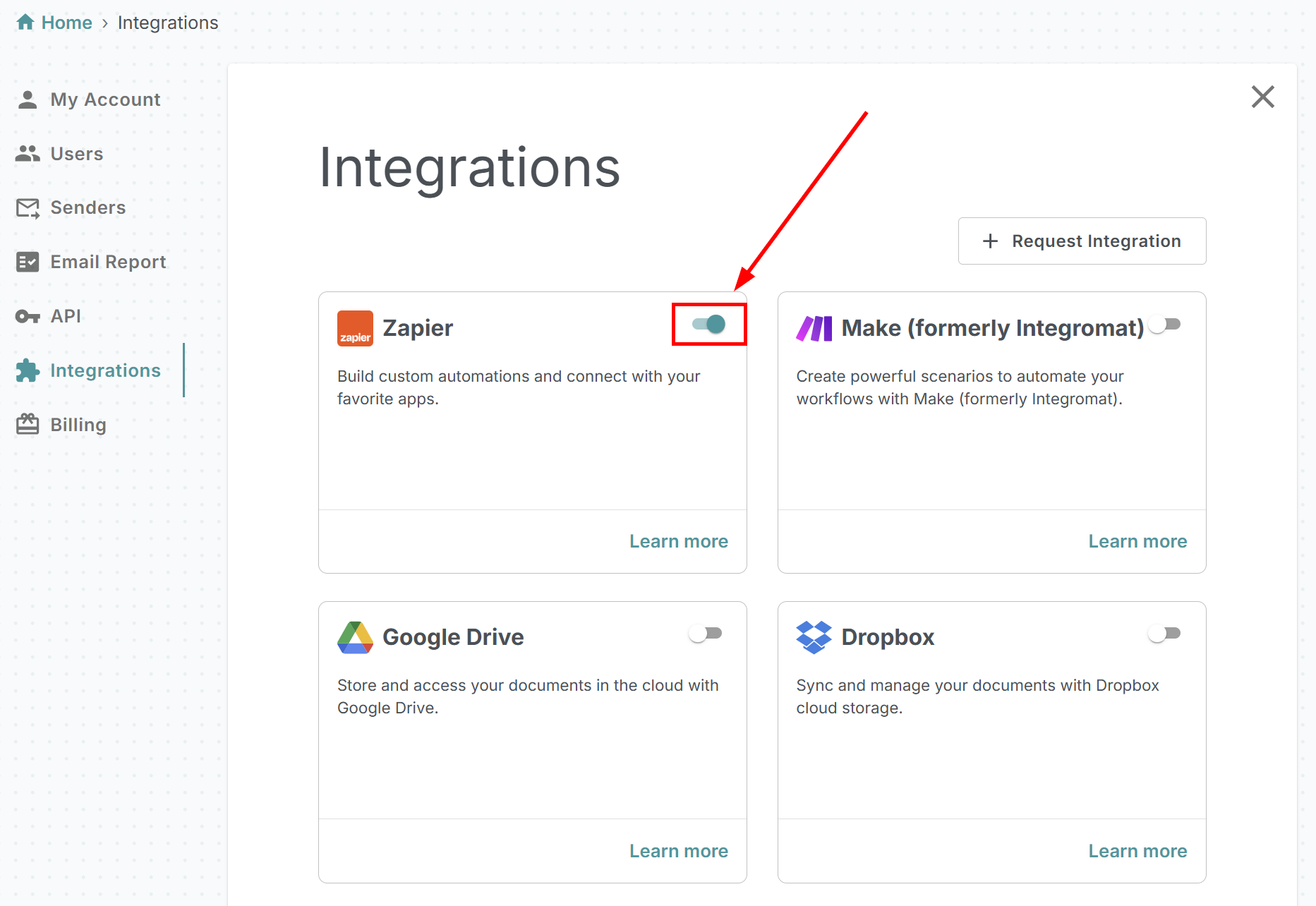
Task: Open the Senders section
Action: (87, 207)
